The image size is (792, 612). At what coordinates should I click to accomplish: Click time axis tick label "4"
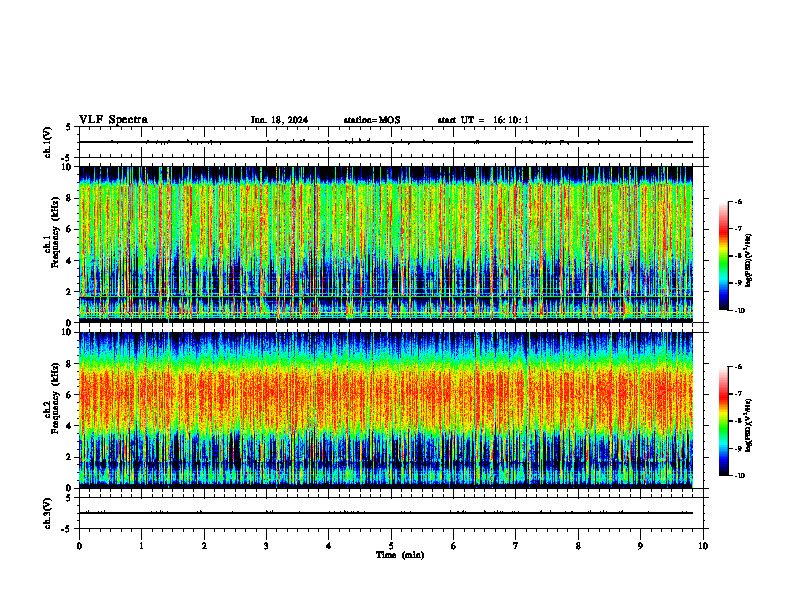[x=329, y=546]
